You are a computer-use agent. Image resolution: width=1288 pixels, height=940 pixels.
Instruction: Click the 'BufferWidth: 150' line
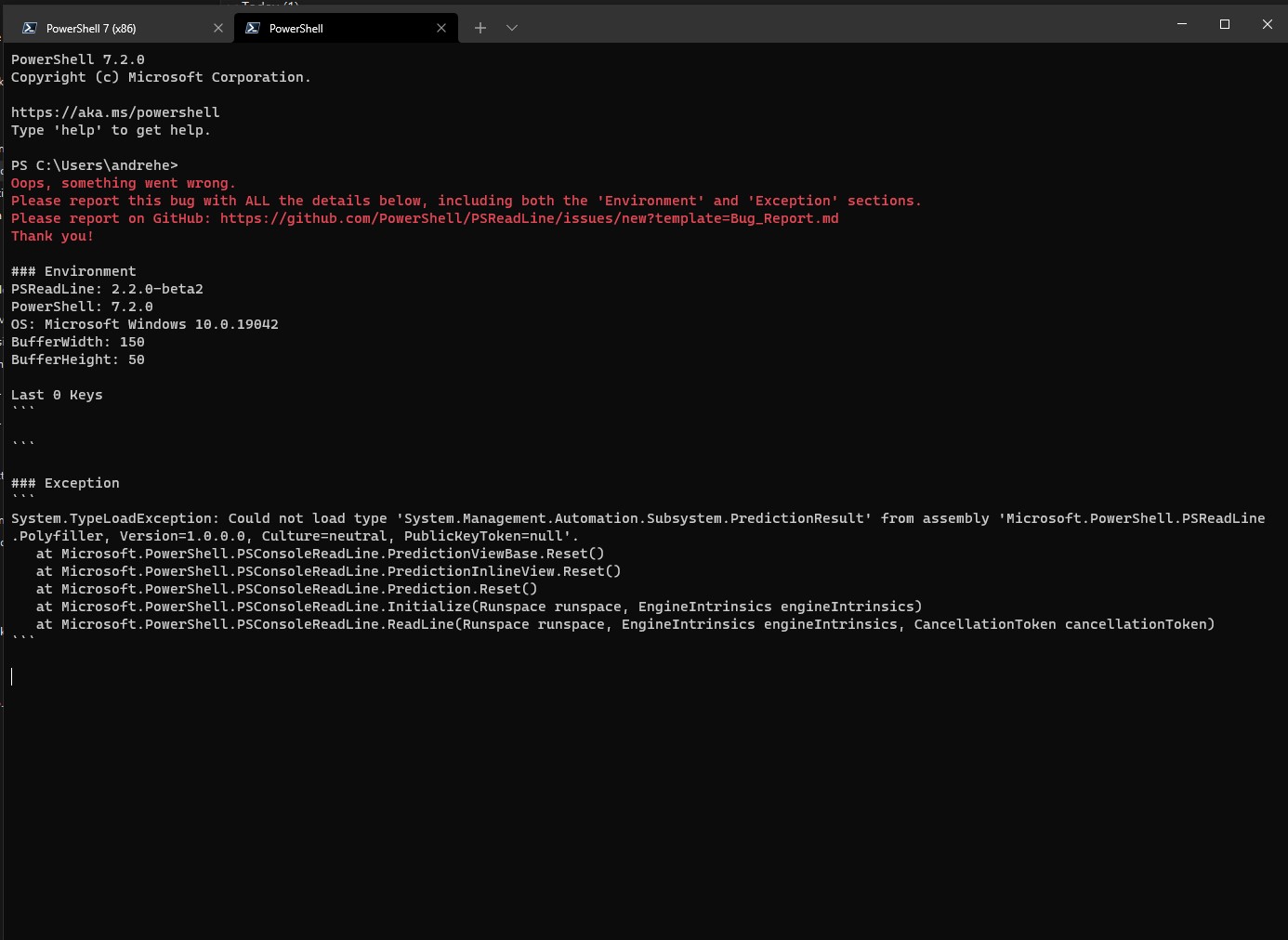78,342
